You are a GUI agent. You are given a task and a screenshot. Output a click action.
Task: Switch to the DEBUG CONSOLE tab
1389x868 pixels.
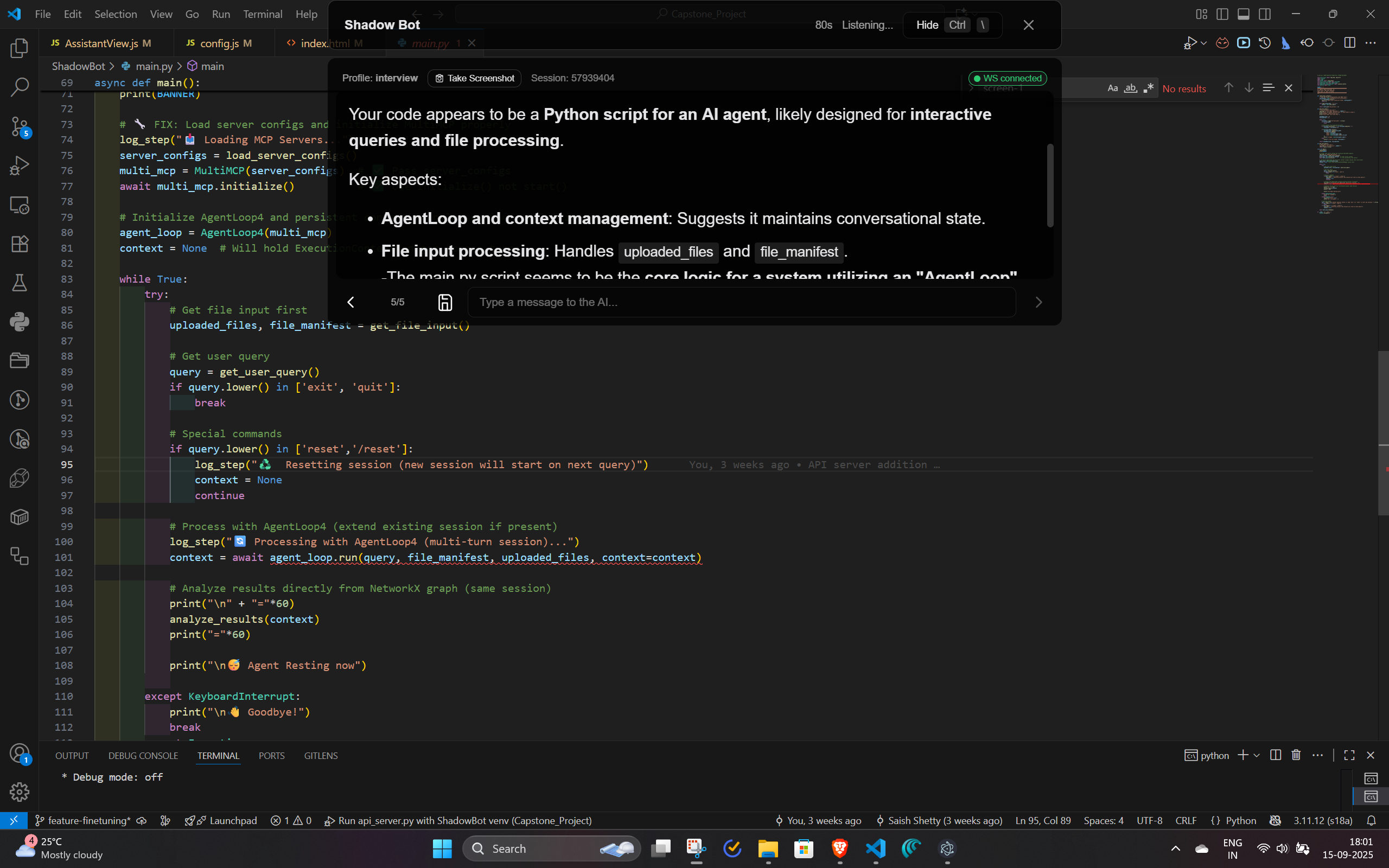point(143,756)
